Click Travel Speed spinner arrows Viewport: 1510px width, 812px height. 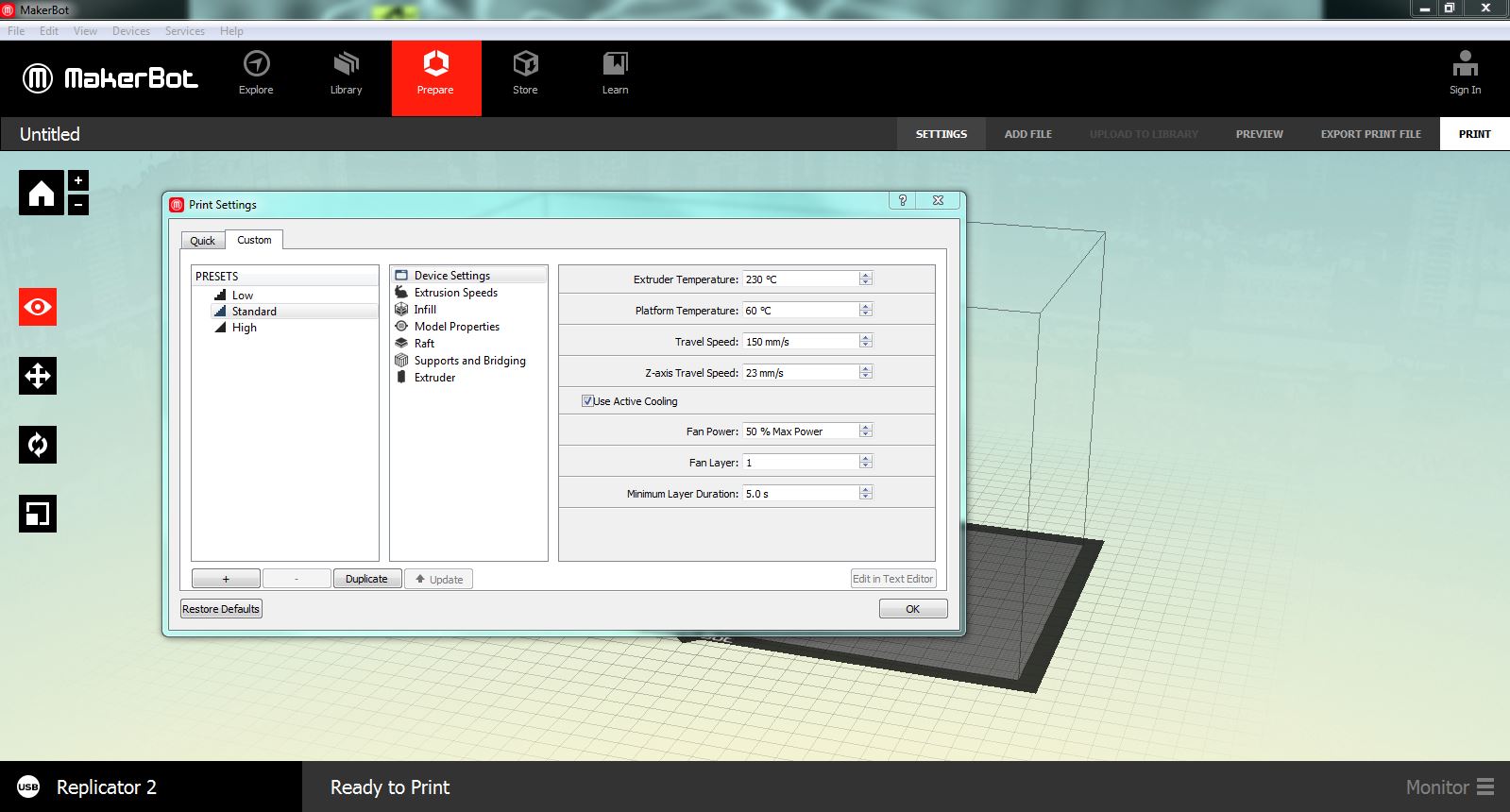[x=866, y=341]
